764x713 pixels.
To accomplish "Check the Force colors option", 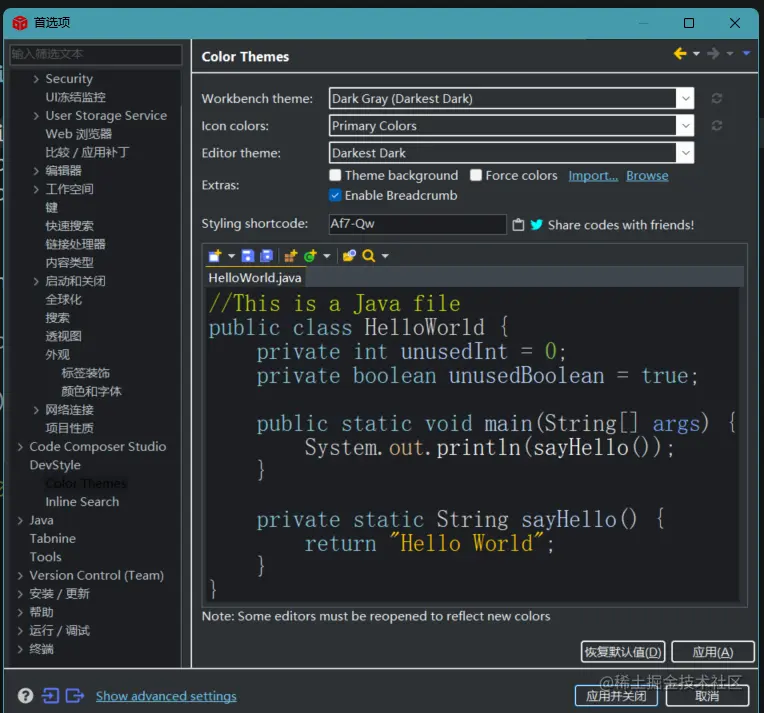I will tap(476, 175).
